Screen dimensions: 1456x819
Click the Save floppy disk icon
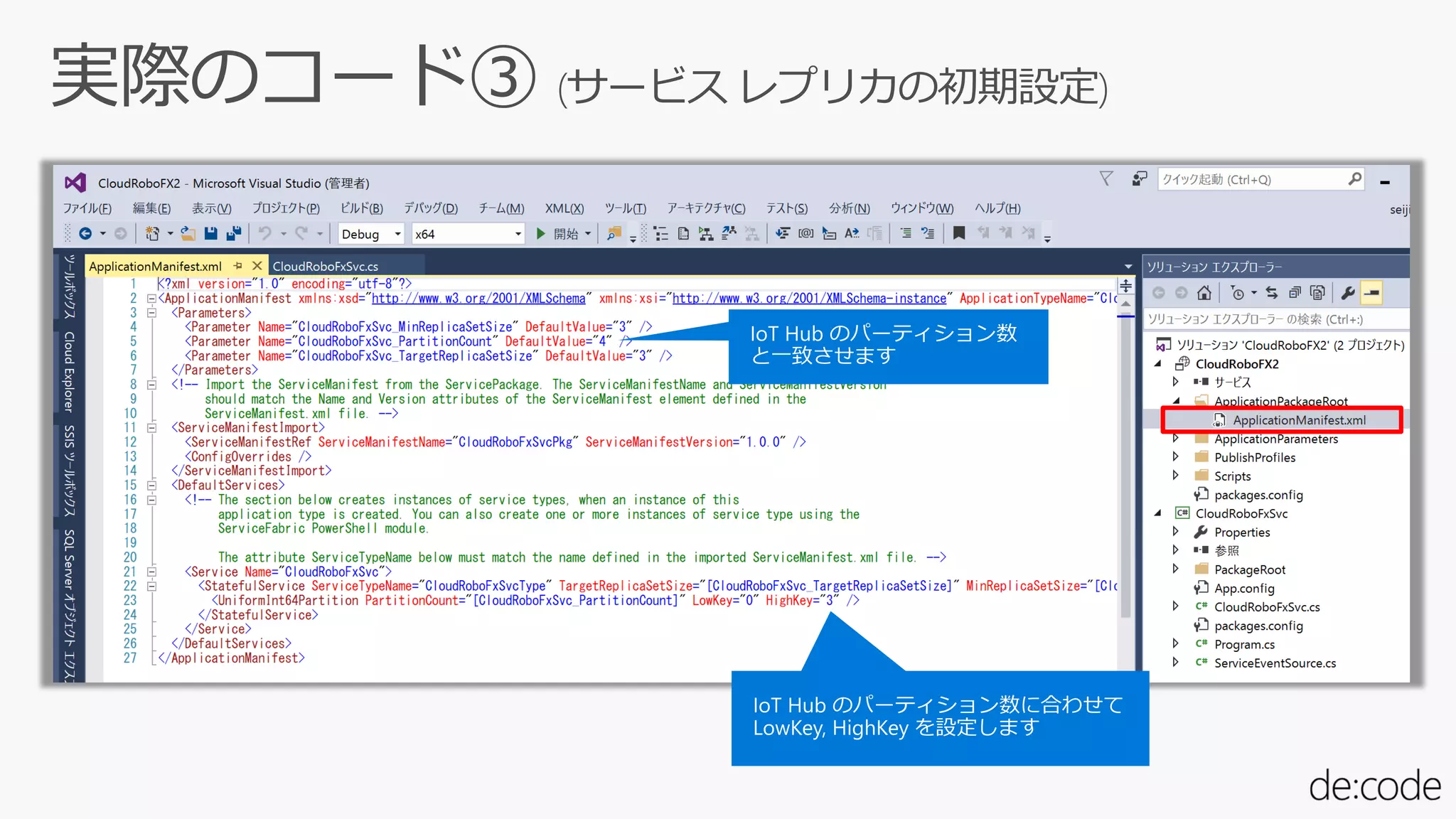pyautogui.click(x=210, y=233)
